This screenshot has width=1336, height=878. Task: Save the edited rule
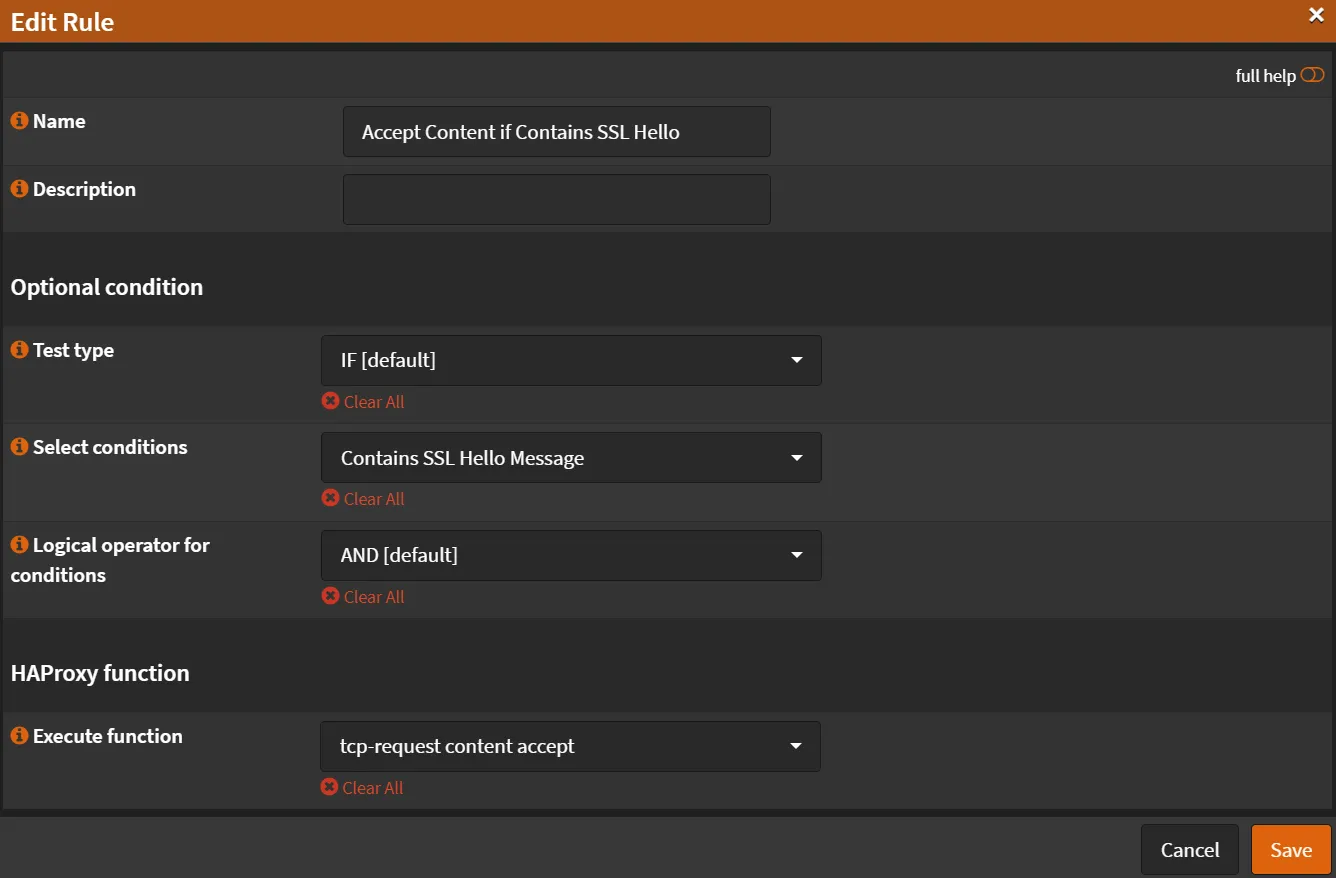(x=1291, y=849)
